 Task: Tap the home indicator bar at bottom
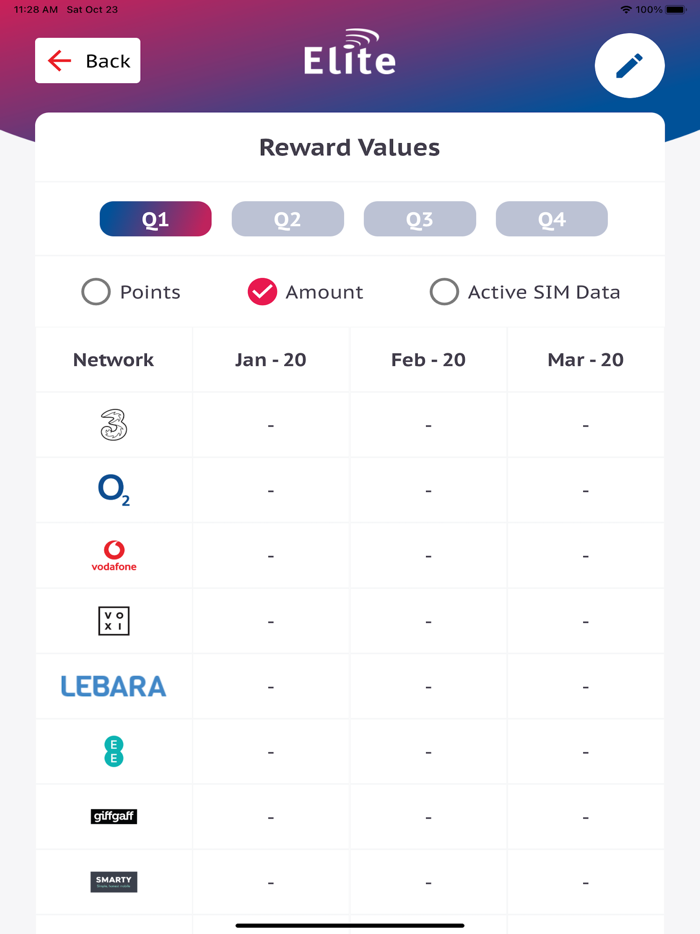point(349,924)
